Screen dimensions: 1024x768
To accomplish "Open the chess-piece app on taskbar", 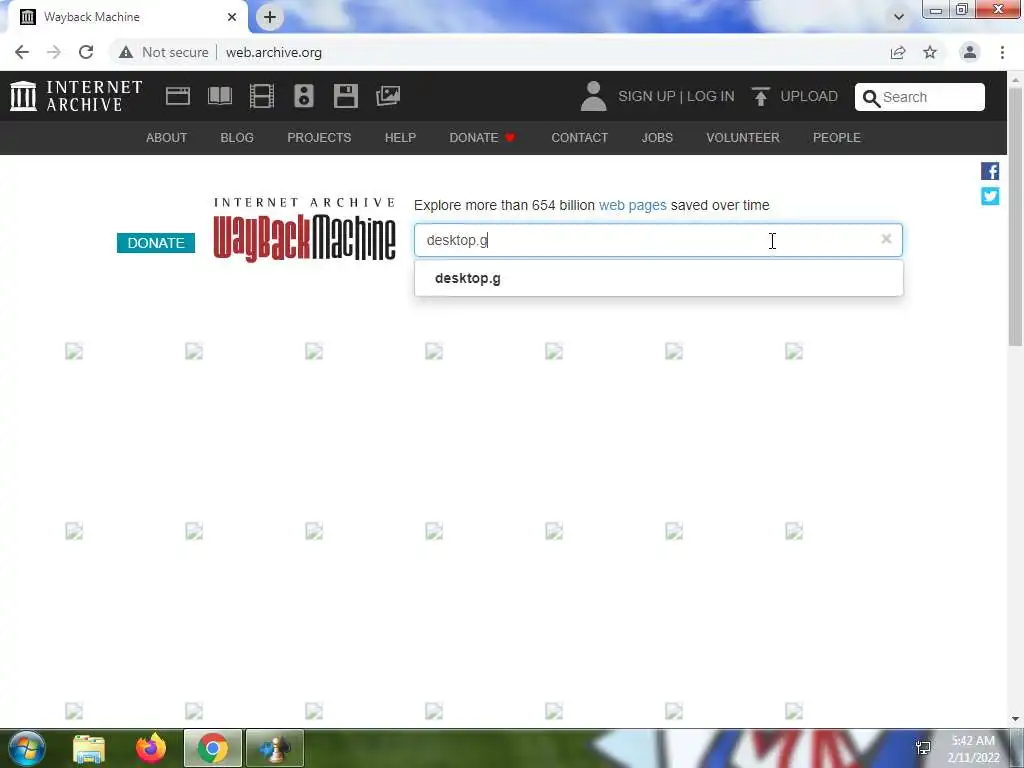I will [274, 748].
